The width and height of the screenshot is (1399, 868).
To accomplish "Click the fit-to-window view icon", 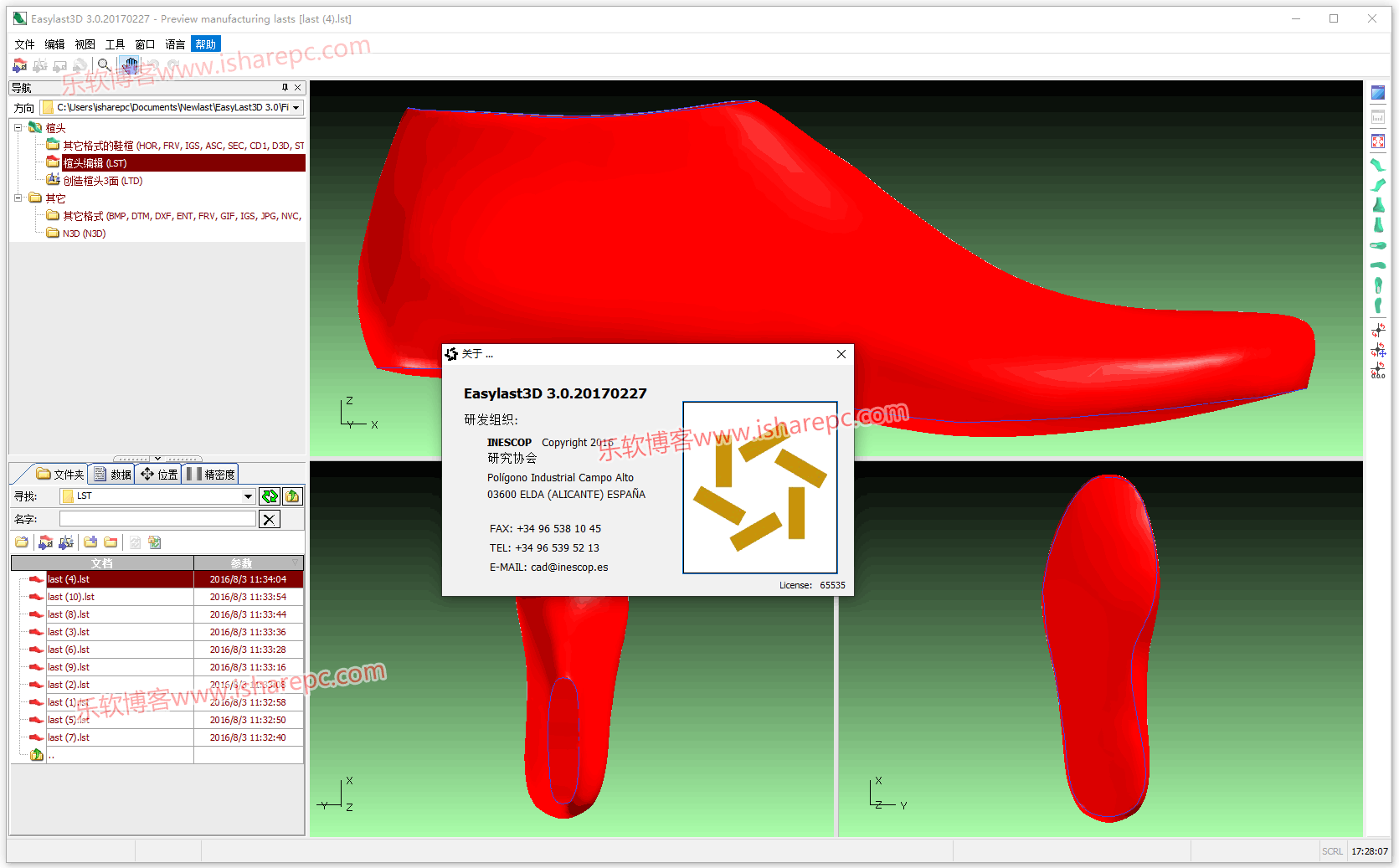I will tap(1378, 142).
